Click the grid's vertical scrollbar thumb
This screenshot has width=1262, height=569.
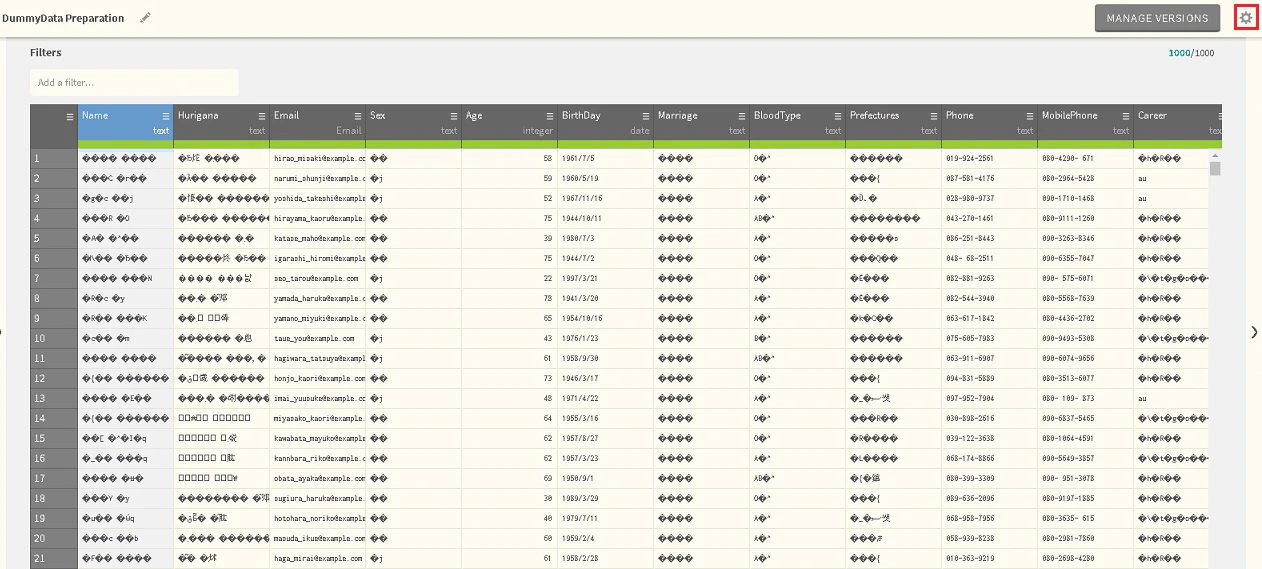point(1215,168)
